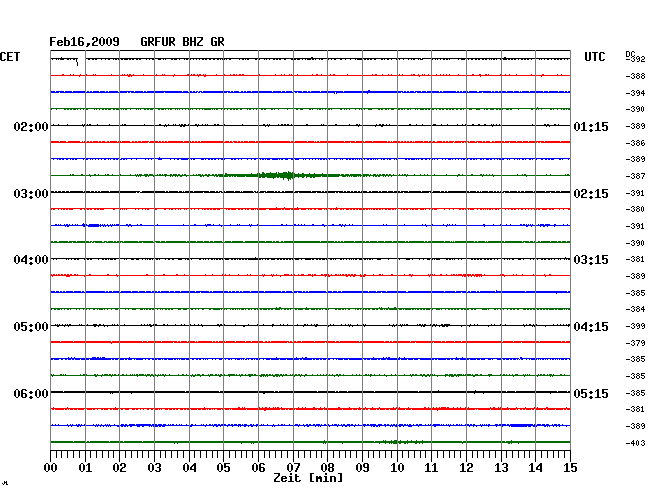Viewport: 650px width, 494px height.
Task: Click the 00 minute axis tick label
Action: [51, 468]
